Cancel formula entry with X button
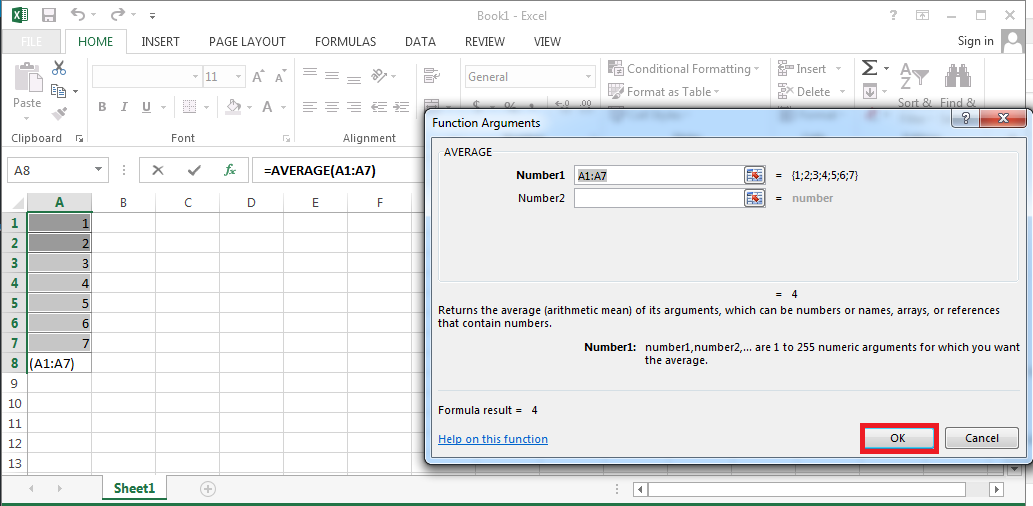Screen dimensions: 1033x506 pyautogui.click(x=157, y=170)
